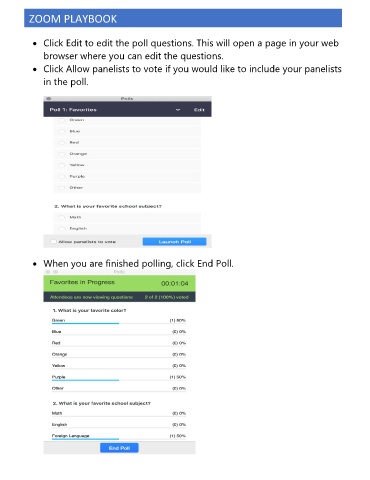Select the Red radio option

coord(62,143)
